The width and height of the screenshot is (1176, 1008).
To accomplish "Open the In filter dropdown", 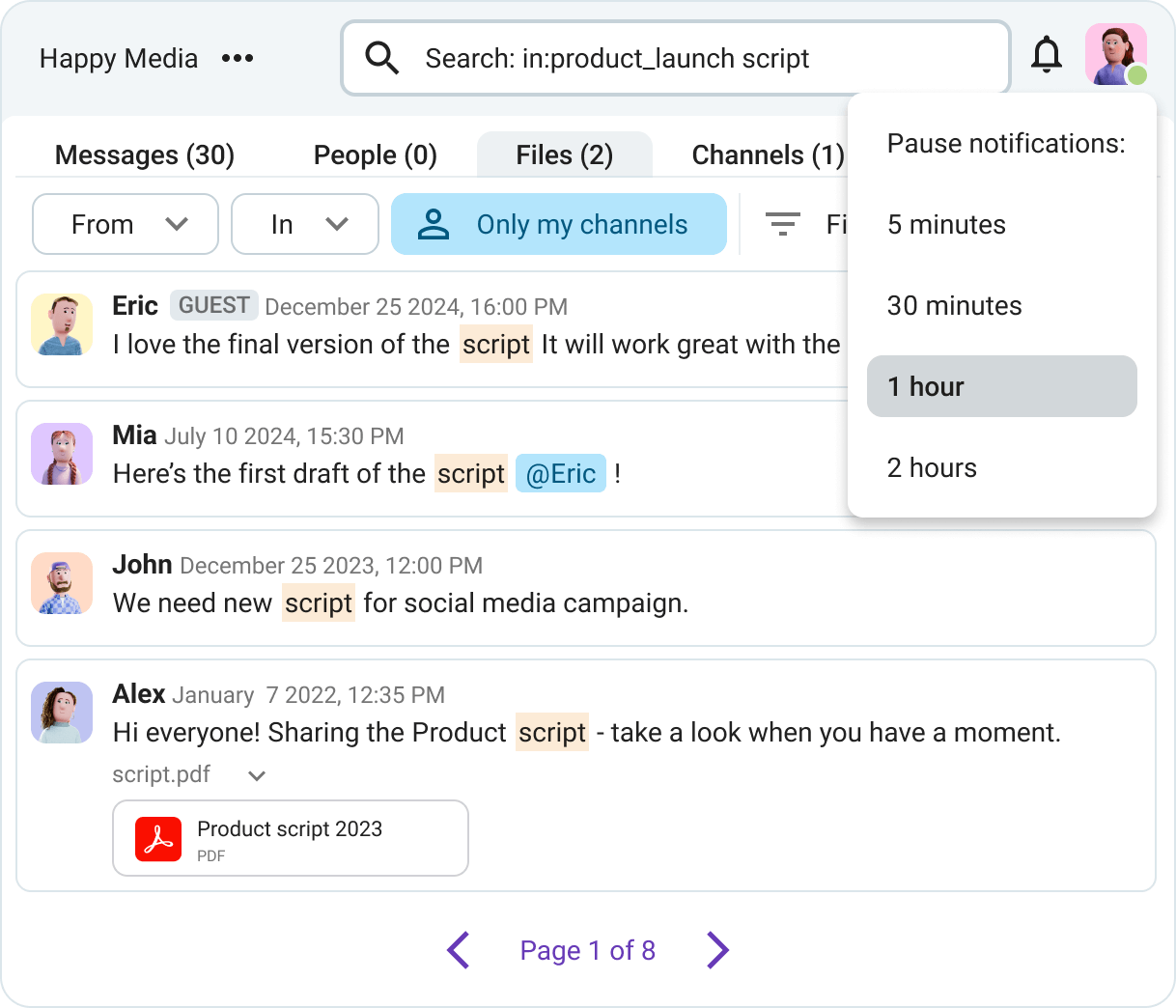I will coord(304,224).
